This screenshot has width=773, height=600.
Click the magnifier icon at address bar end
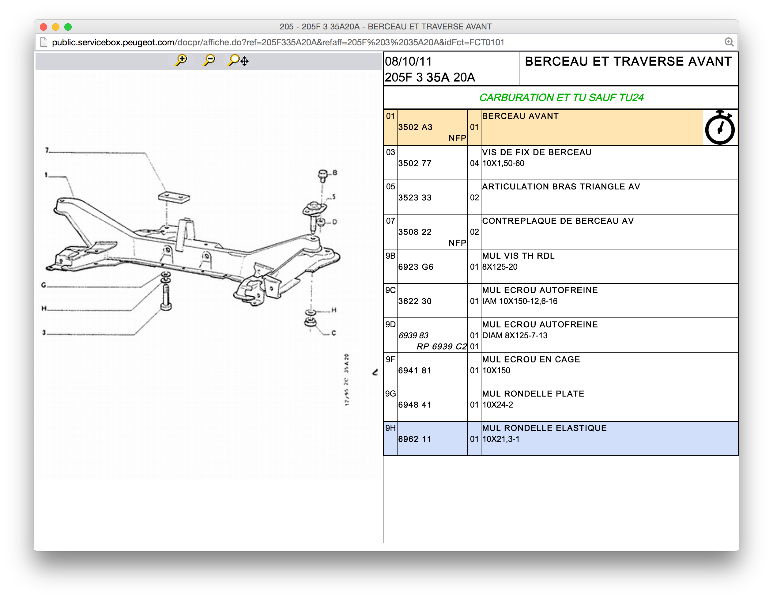(x=729, y=42)
